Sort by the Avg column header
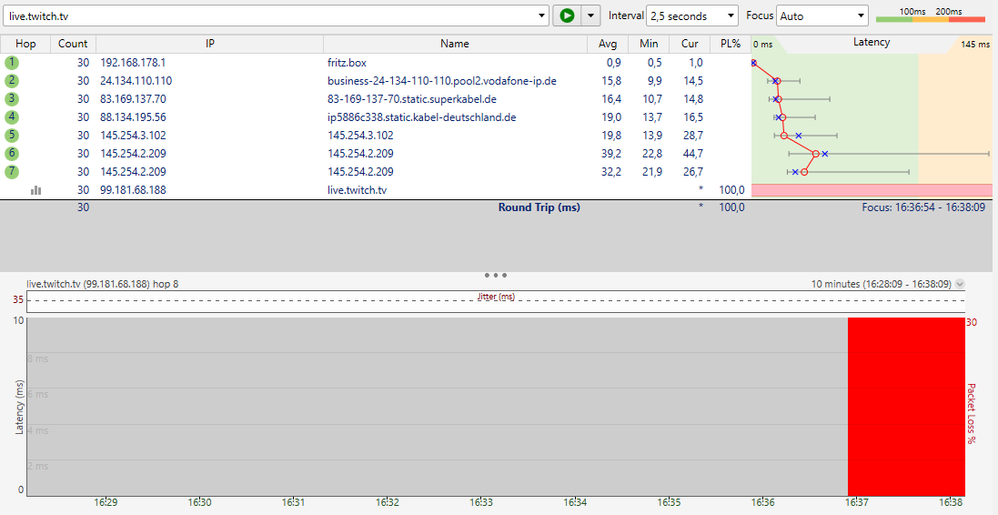Screen dimensions: 998x515 [608, 44]
